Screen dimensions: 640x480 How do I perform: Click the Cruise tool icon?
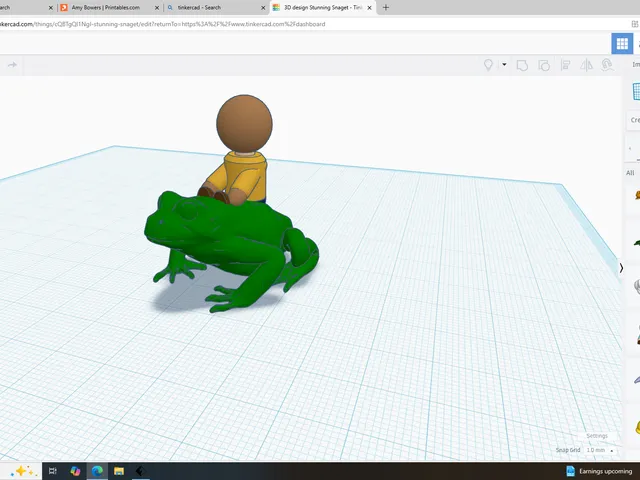607,65
